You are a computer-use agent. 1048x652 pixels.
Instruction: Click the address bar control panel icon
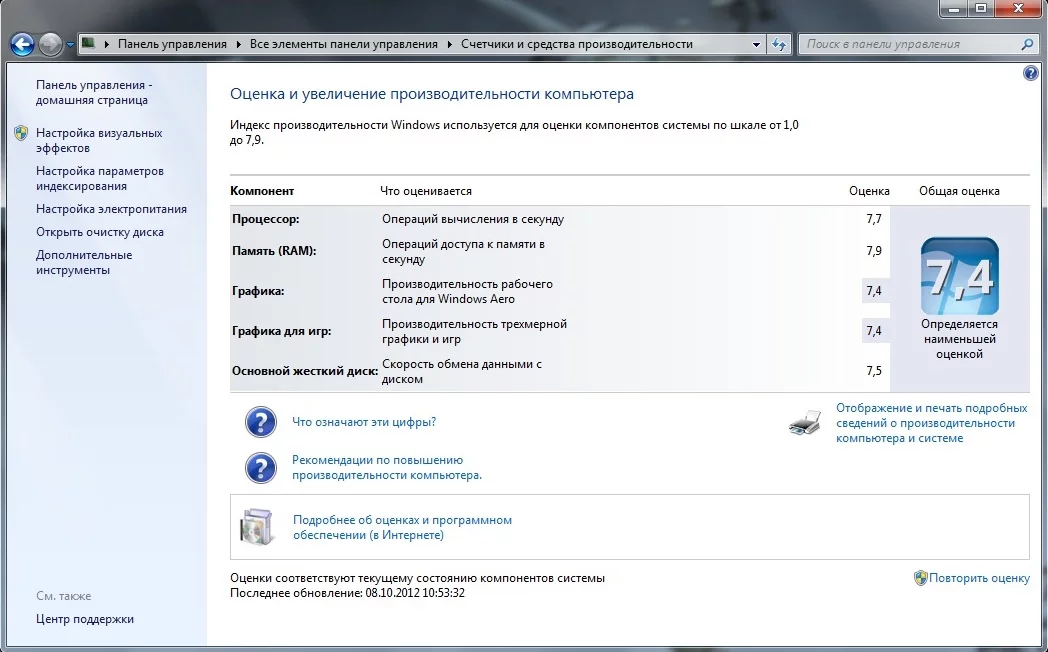88,43
